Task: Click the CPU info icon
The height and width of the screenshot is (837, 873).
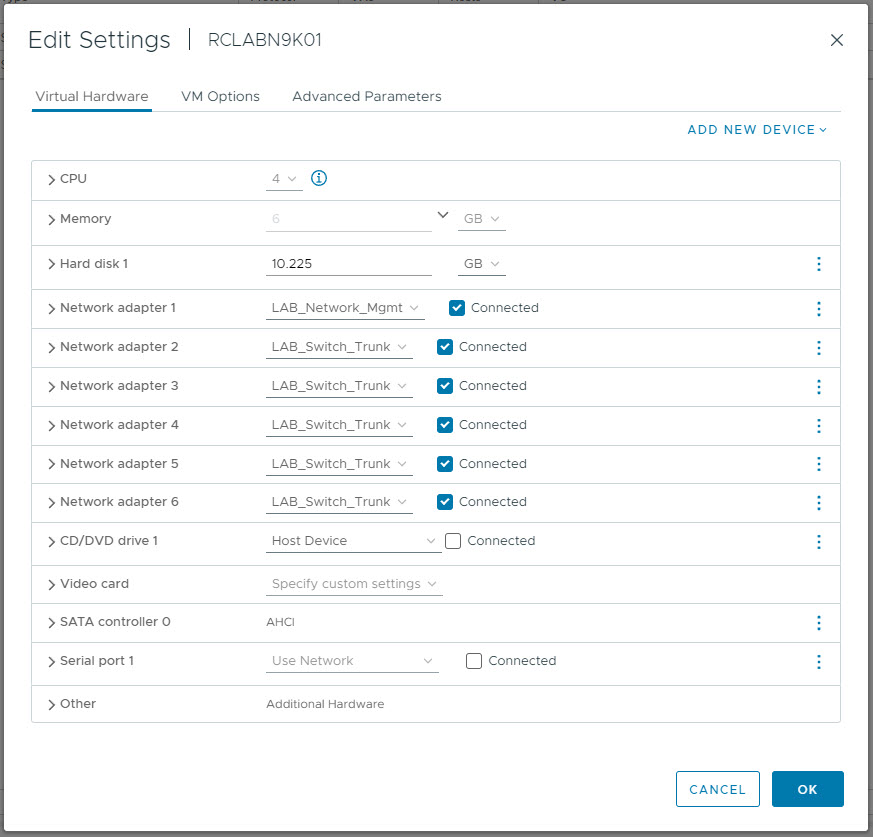Action: [318, 178]
